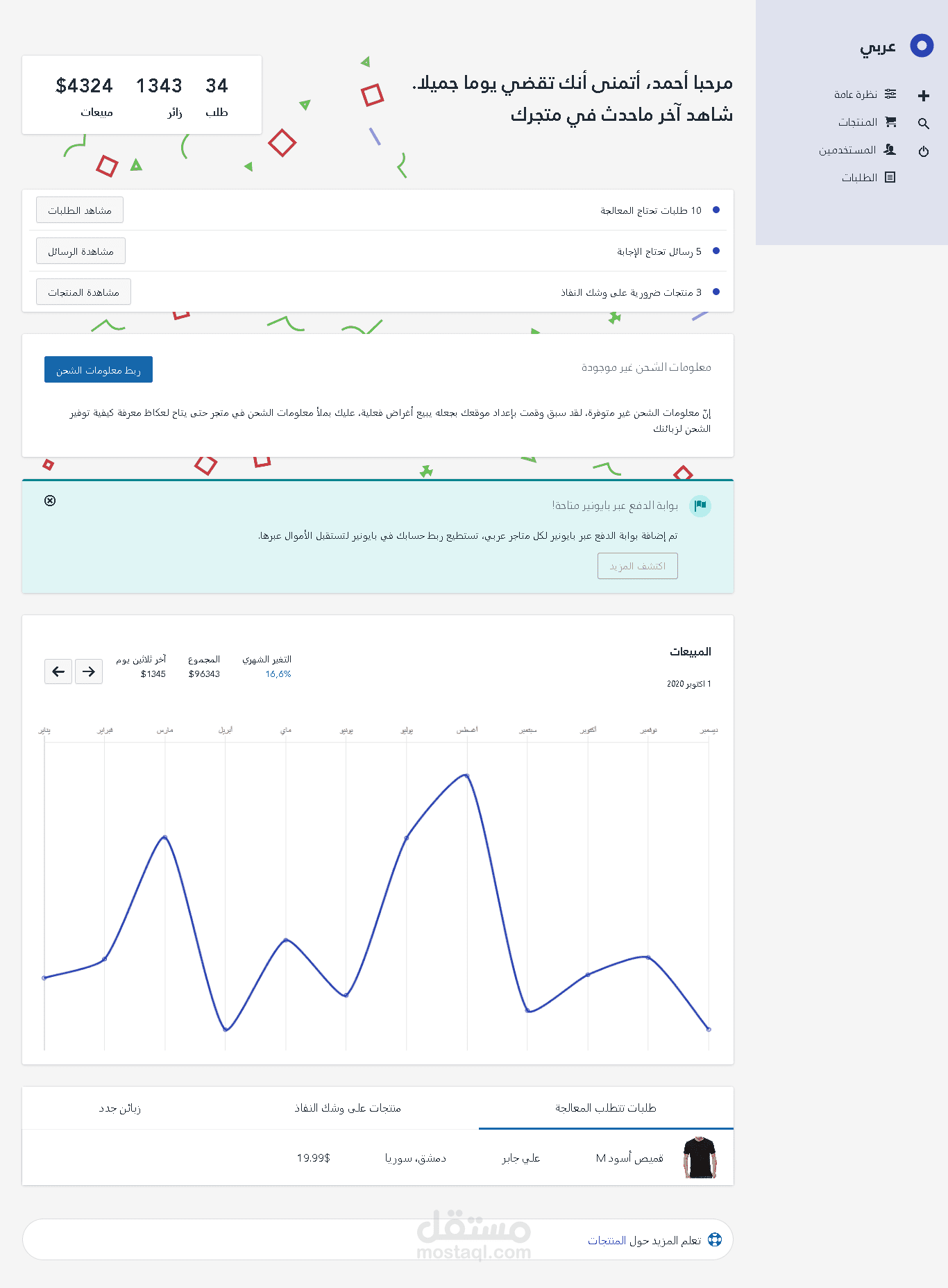
Task: Go to next sales period arrow
Action: click(89, 671)
